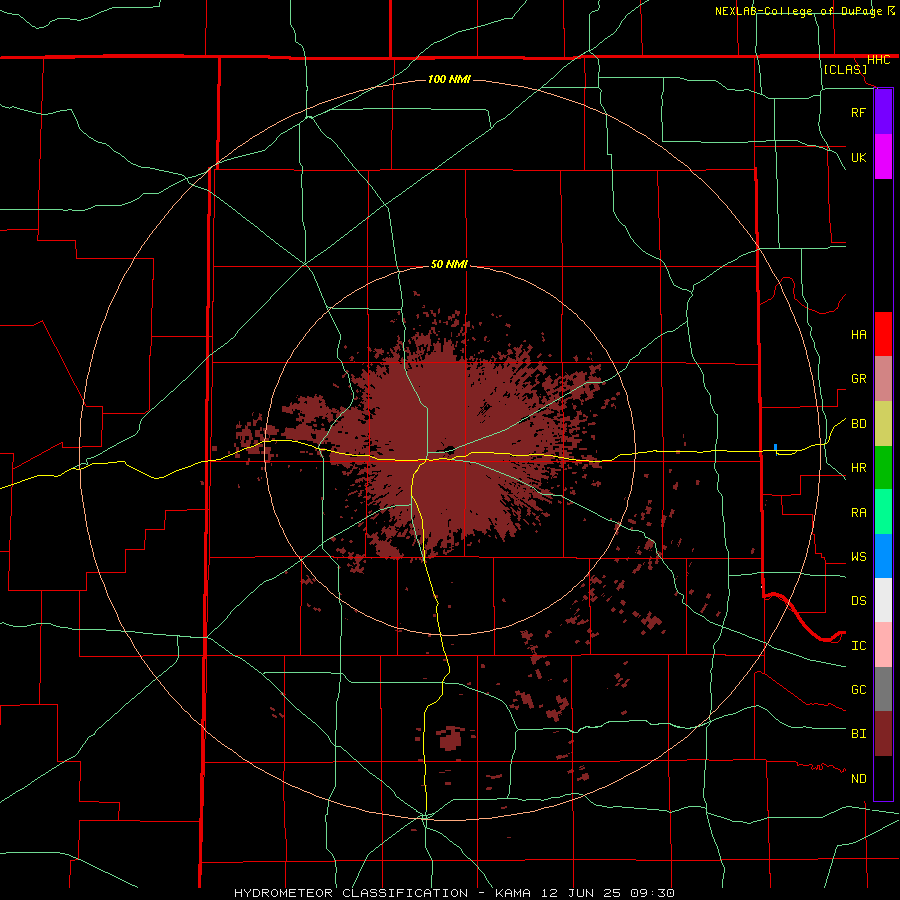The image size is (900, 900).
Task: Click the HR legend label
Action: 858,468
